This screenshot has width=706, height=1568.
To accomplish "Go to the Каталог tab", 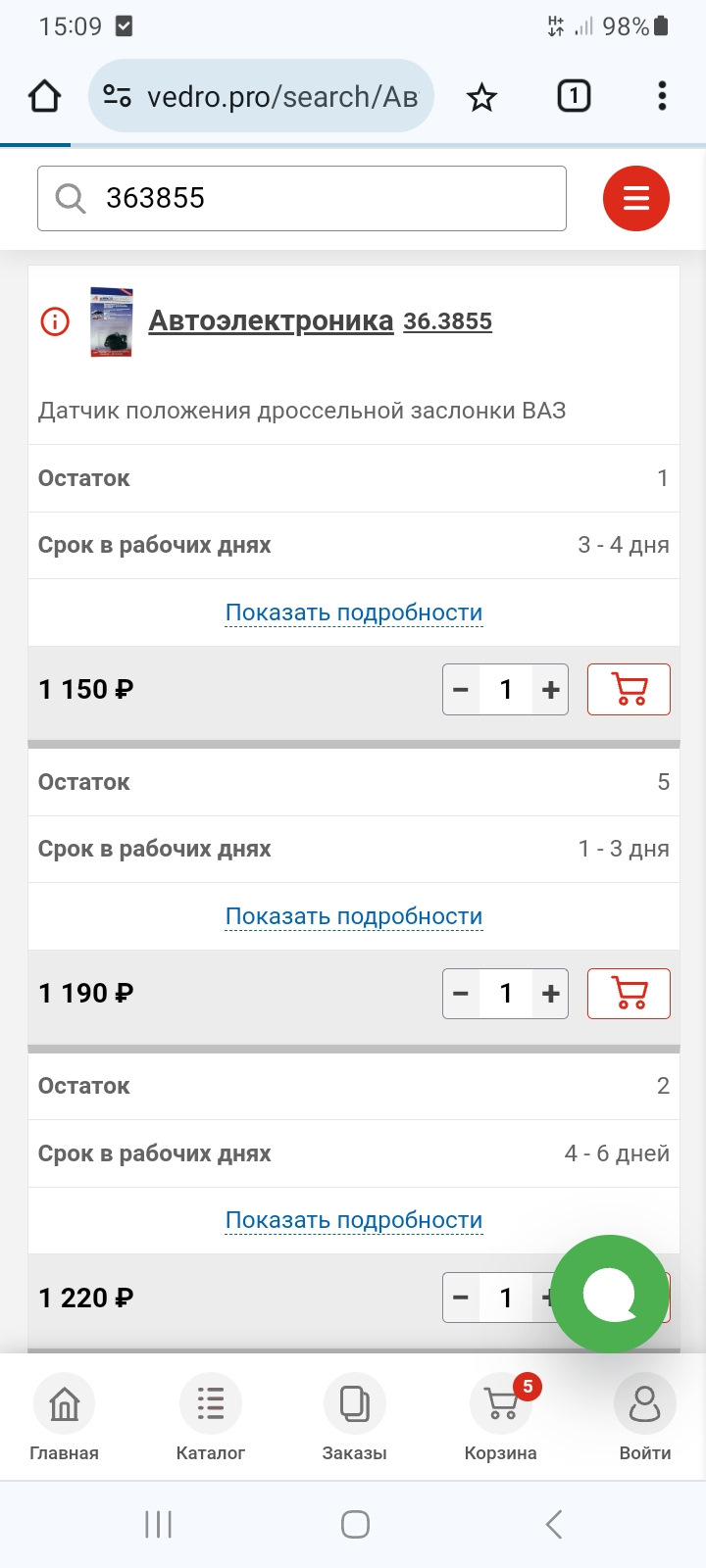I will coord(211,1417).
